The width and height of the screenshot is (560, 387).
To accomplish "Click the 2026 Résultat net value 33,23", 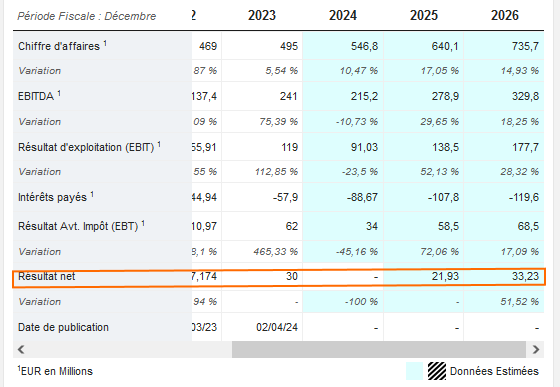I will 525,276.
